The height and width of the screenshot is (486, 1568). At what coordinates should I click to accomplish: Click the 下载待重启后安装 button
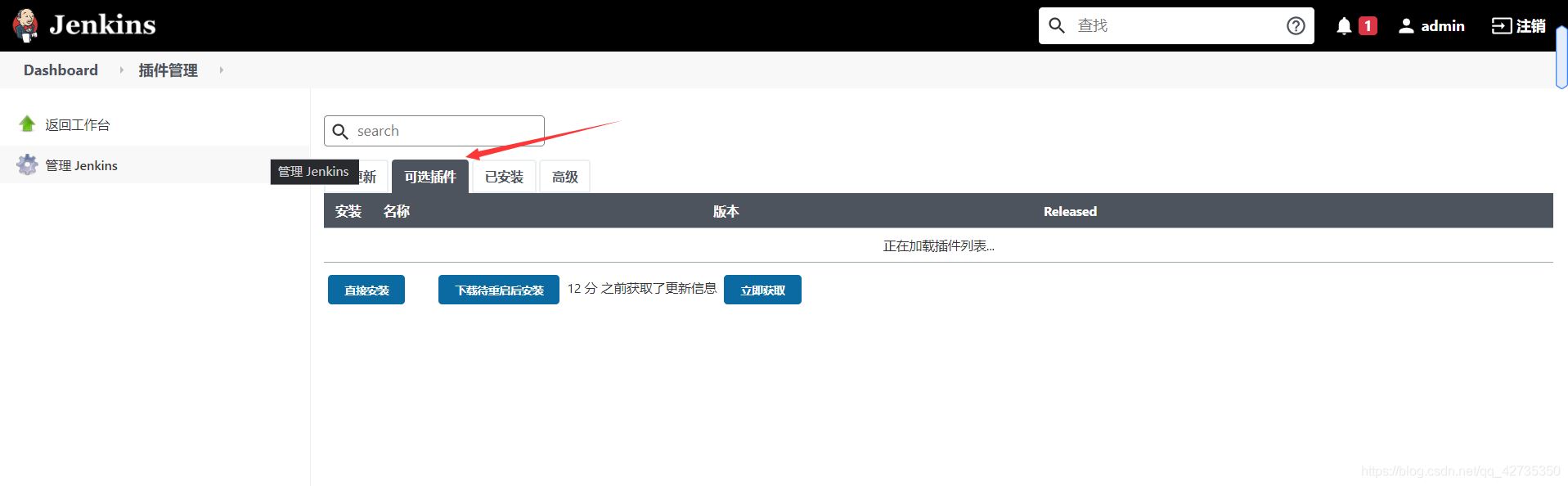click(x=499, y=290)
